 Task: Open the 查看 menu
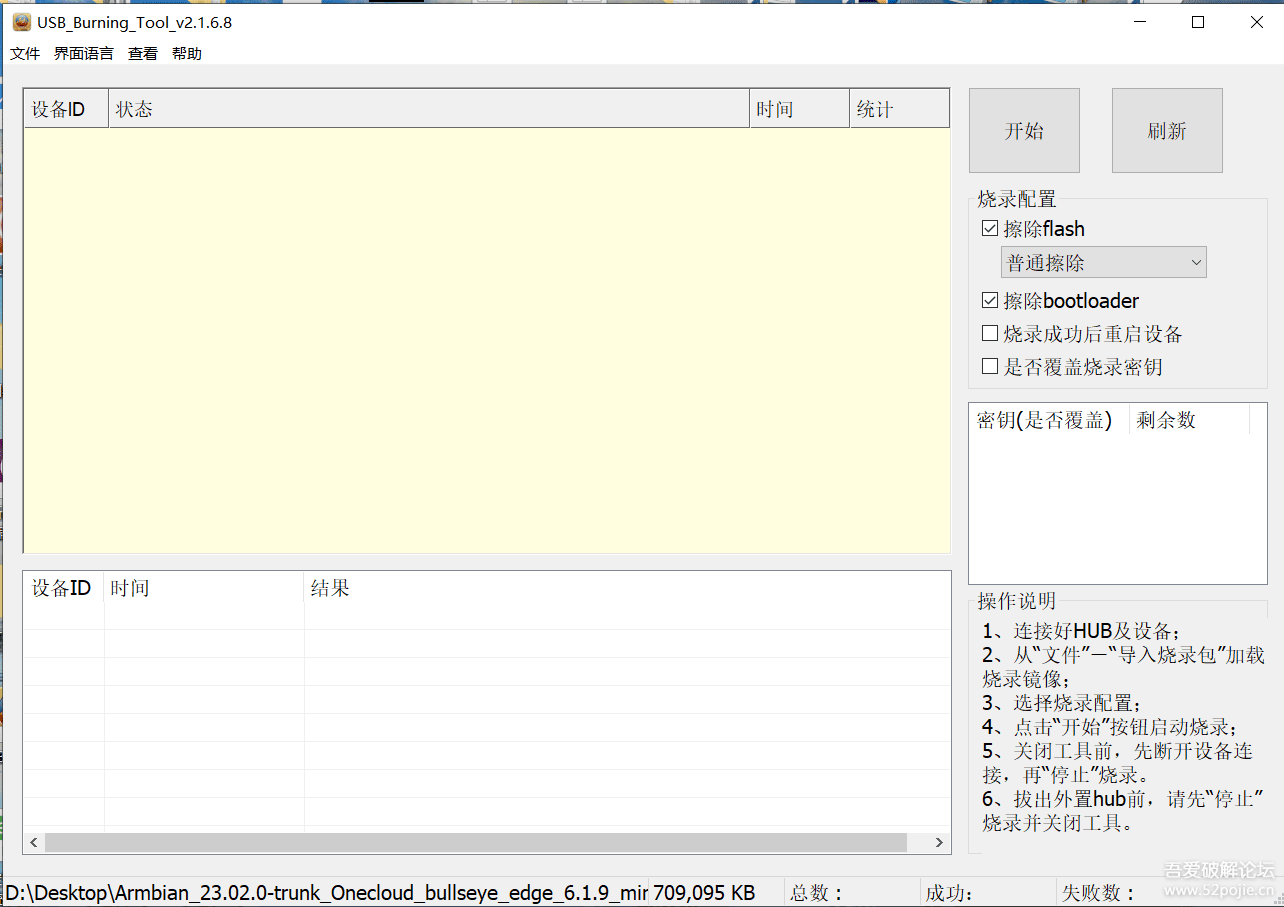point(143,54)
